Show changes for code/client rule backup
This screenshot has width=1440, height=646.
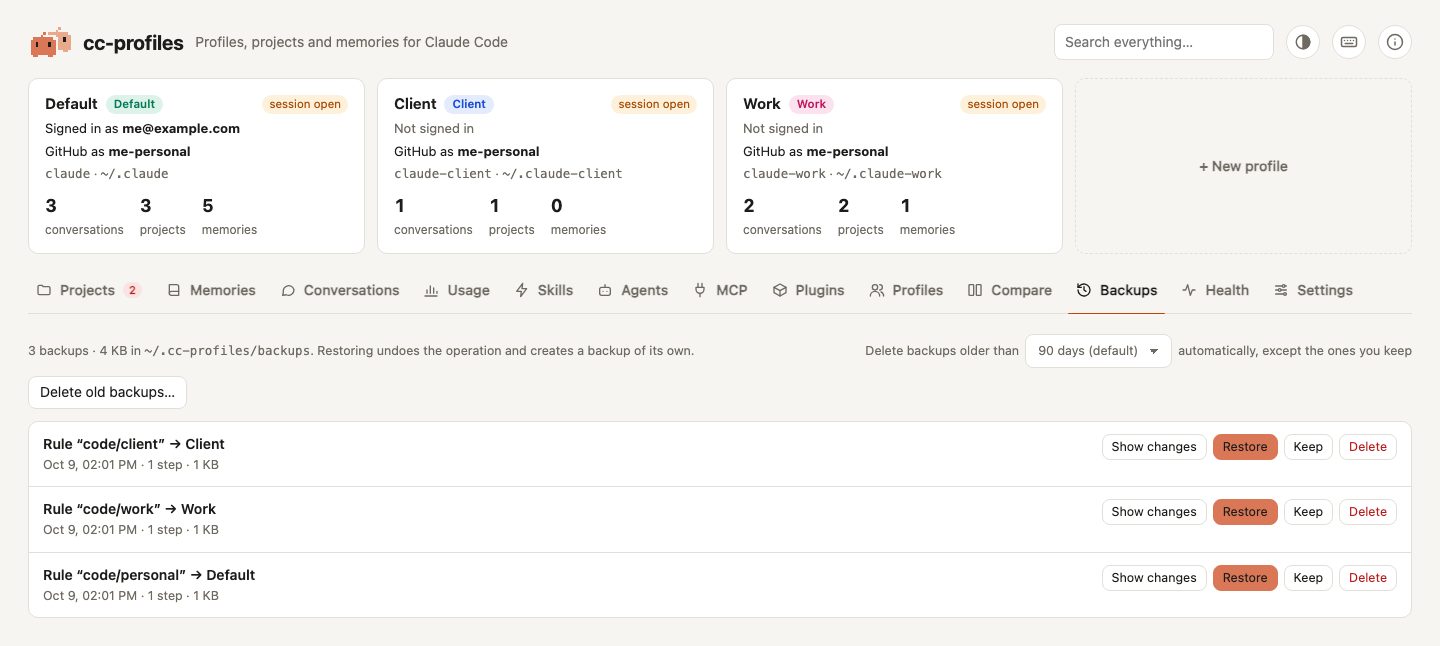1154,447
